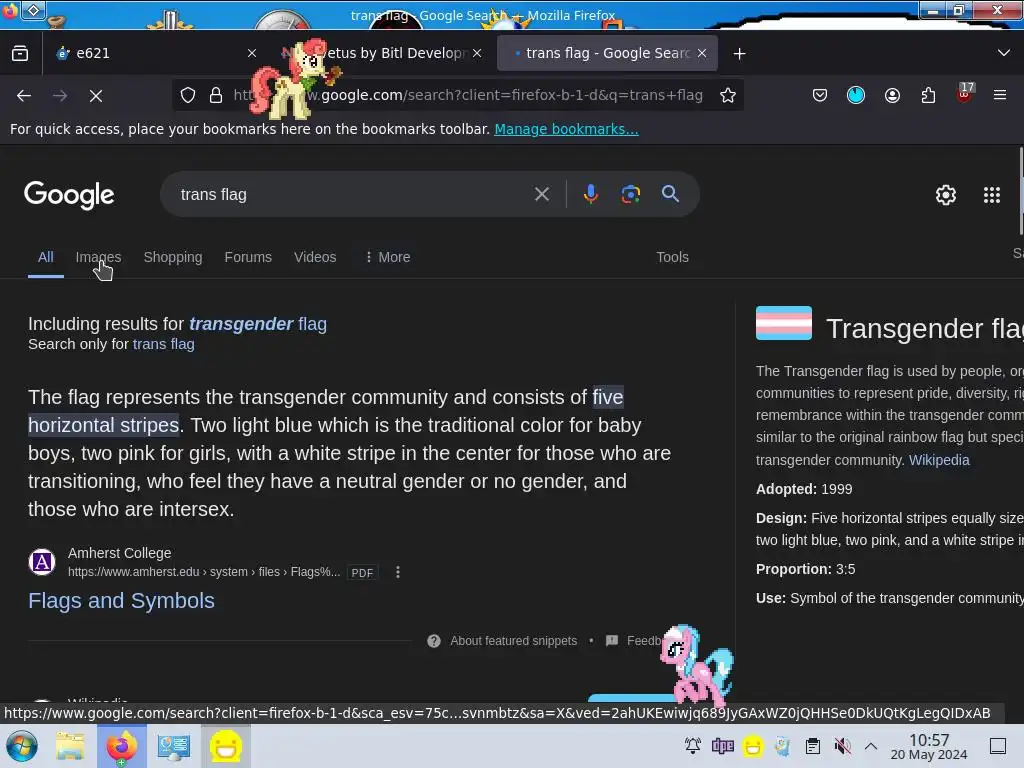The image size is (1024, 768).
Task: Open the Videos results tab
Action: point(315,257)
